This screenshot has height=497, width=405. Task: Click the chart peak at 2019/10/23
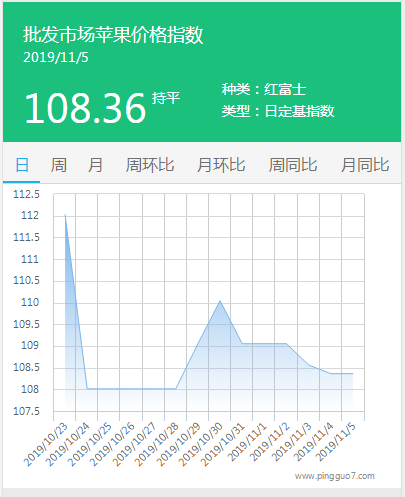[x=65, y=215]
